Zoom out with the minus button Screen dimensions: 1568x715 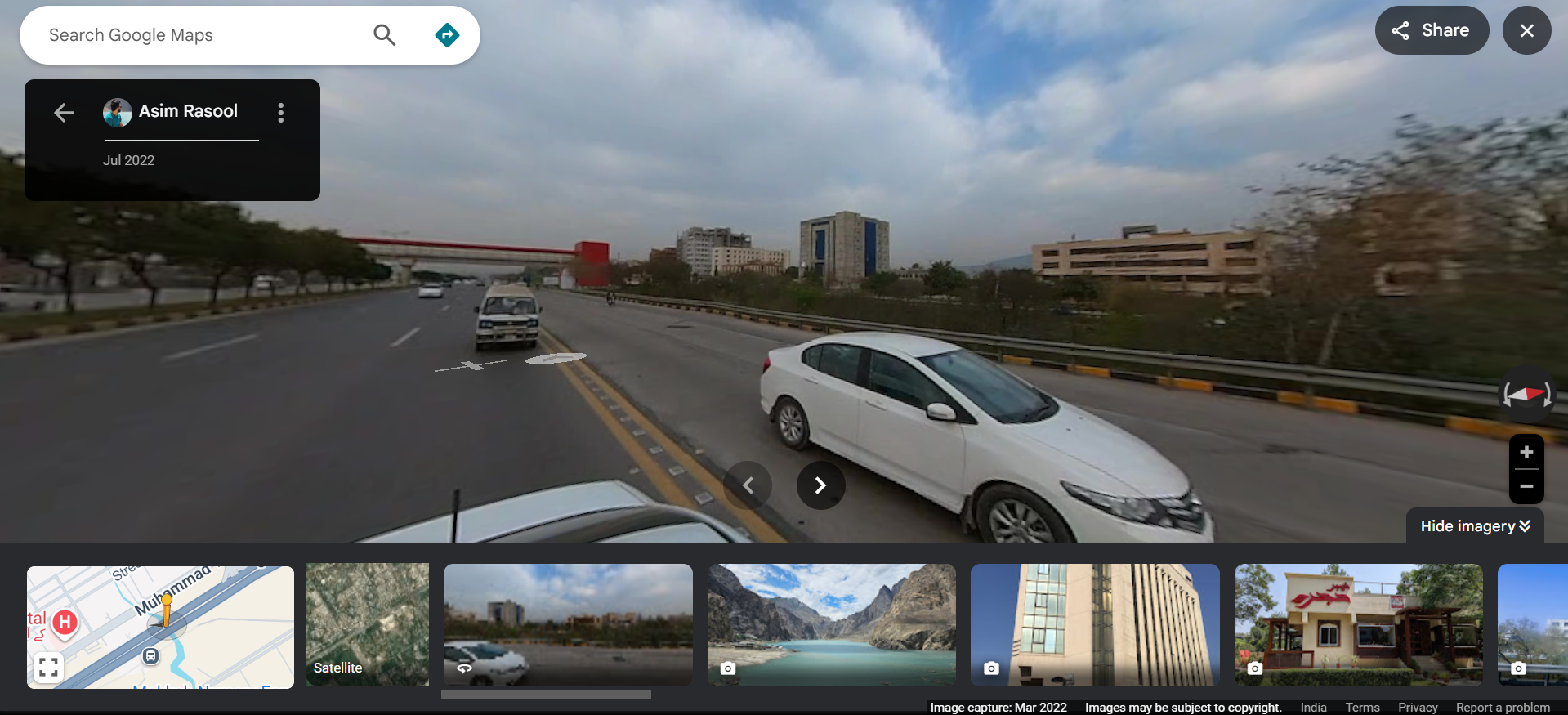(x=1526, y=486)
